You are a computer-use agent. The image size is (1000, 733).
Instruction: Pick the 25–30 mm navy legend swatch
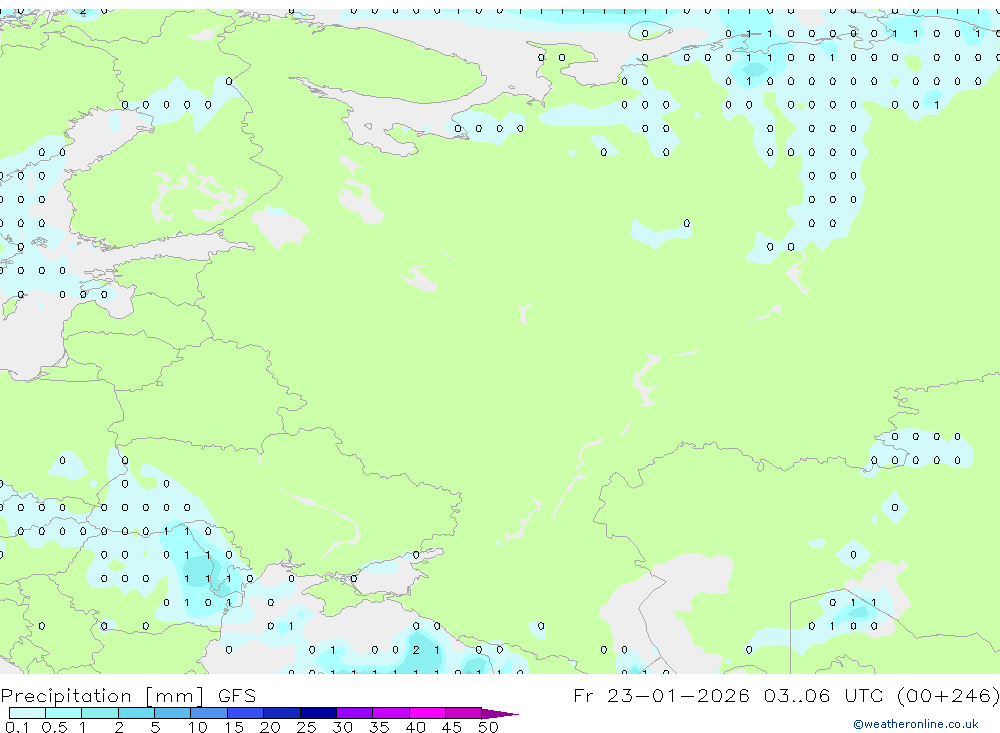coord(318,713)
